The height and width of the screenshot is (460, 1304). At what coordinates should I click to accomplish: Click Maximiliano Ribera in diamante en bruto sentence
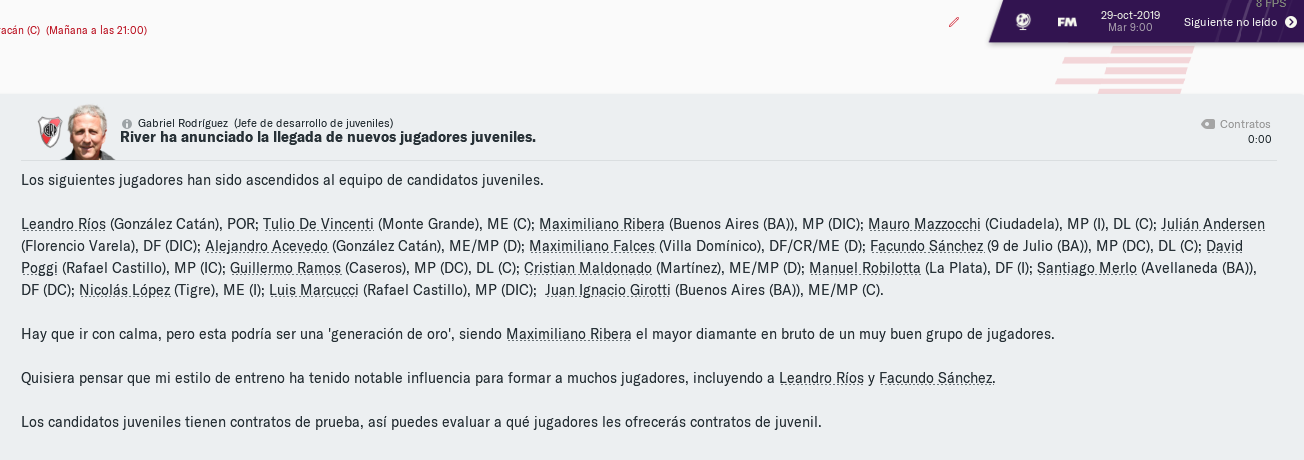(x=569, y=334)
